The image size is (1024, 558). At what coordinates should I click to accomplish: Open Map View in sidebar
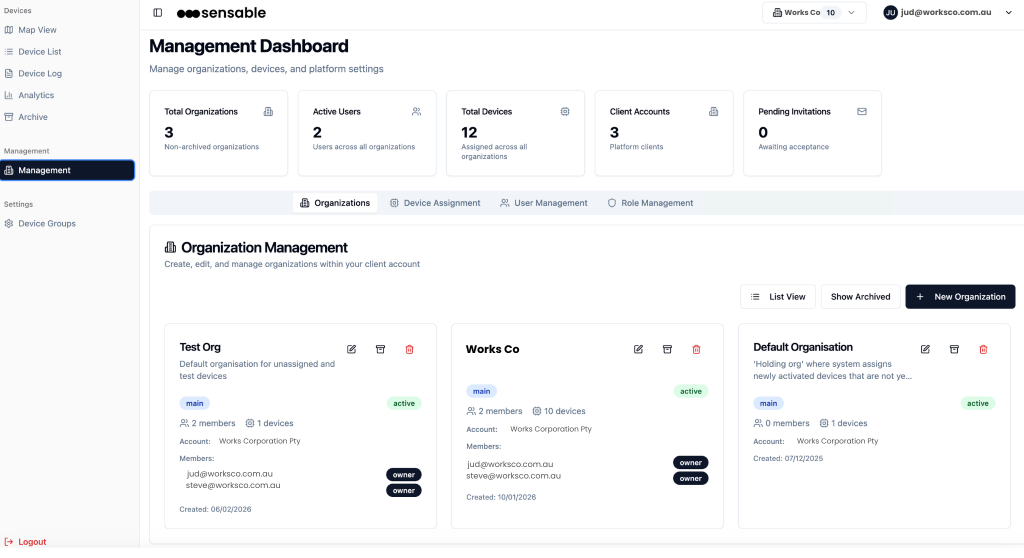point(37,30)
